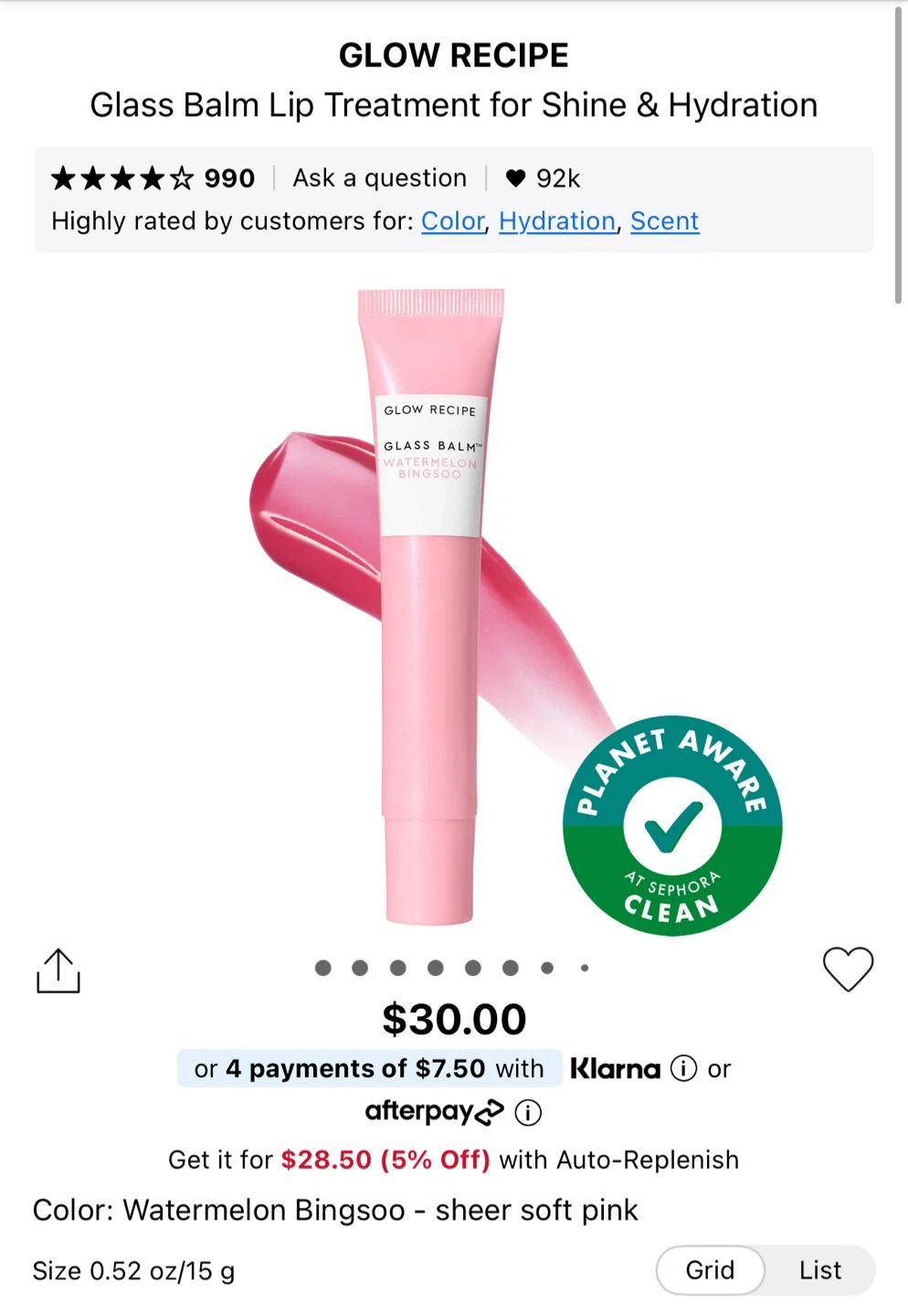
Task: Switch swatch view to List
Action: click(819, 1270)
